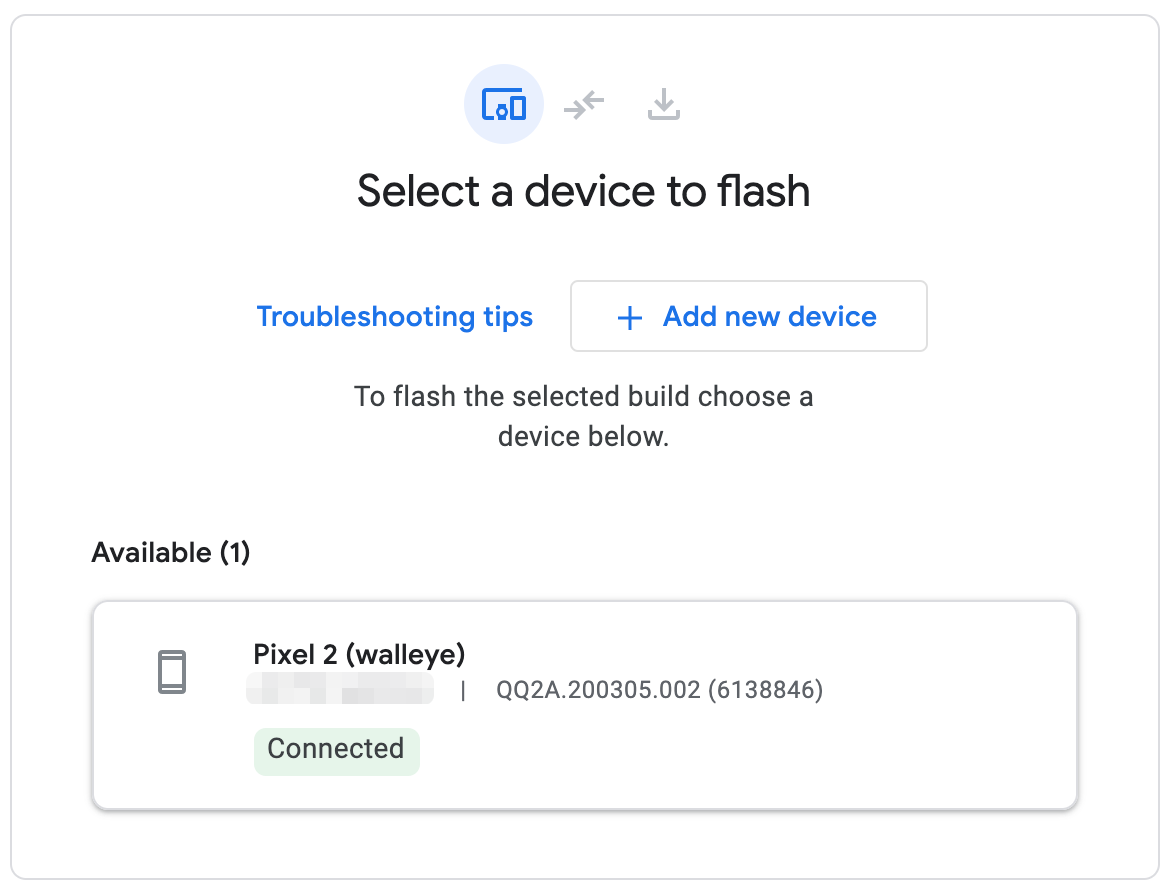The height and width of the screenshot is (892, 1176).
Task: Click the Connected status badge
Action: [x=336, y=750]
